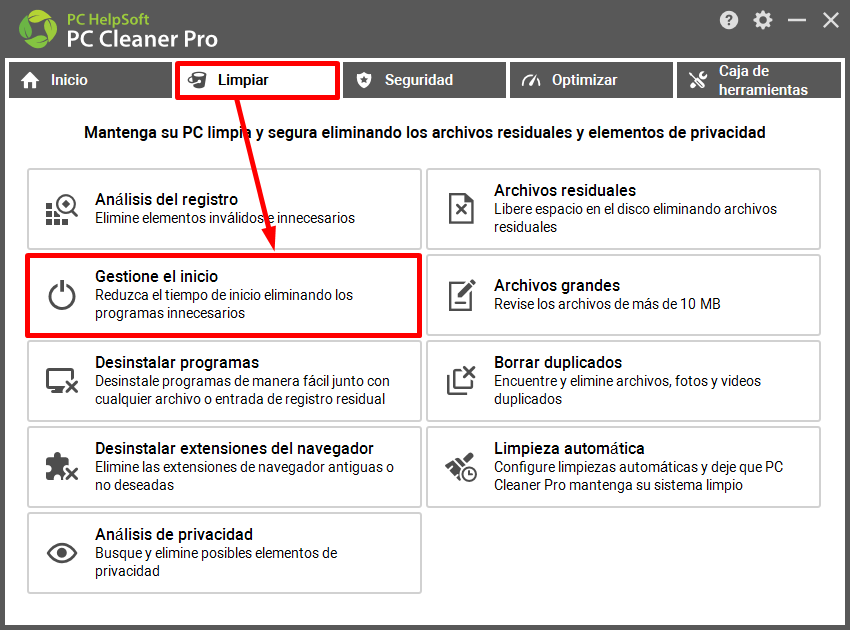Start Análisis de privacidad
850x630 pixels.
click(224, 553)
